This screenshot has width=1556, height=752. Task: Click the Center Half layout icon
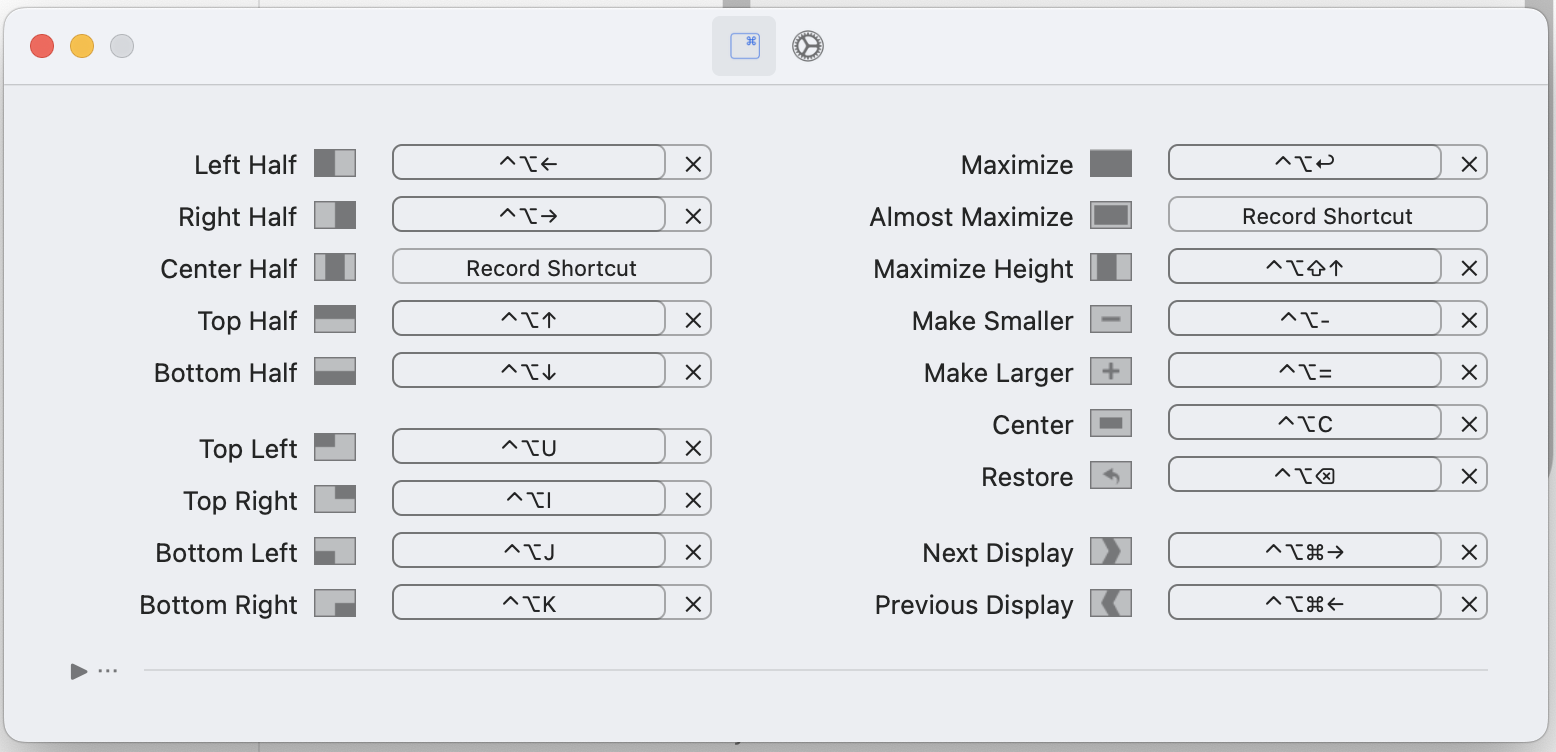pos(335,267)
